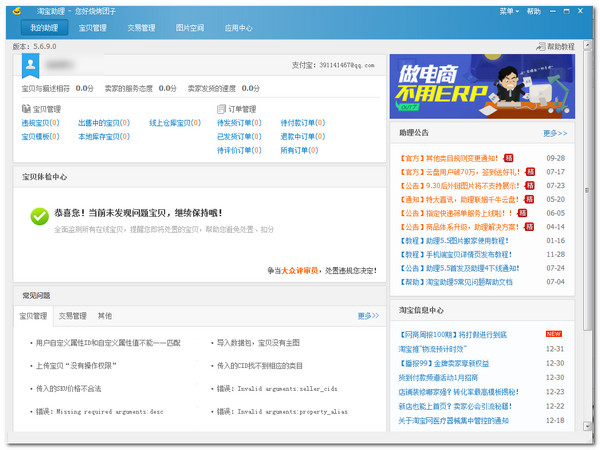600x450 pixels.
Task: Click 更多>> in 助理公告 panel
Action: [x=555, y=133]
